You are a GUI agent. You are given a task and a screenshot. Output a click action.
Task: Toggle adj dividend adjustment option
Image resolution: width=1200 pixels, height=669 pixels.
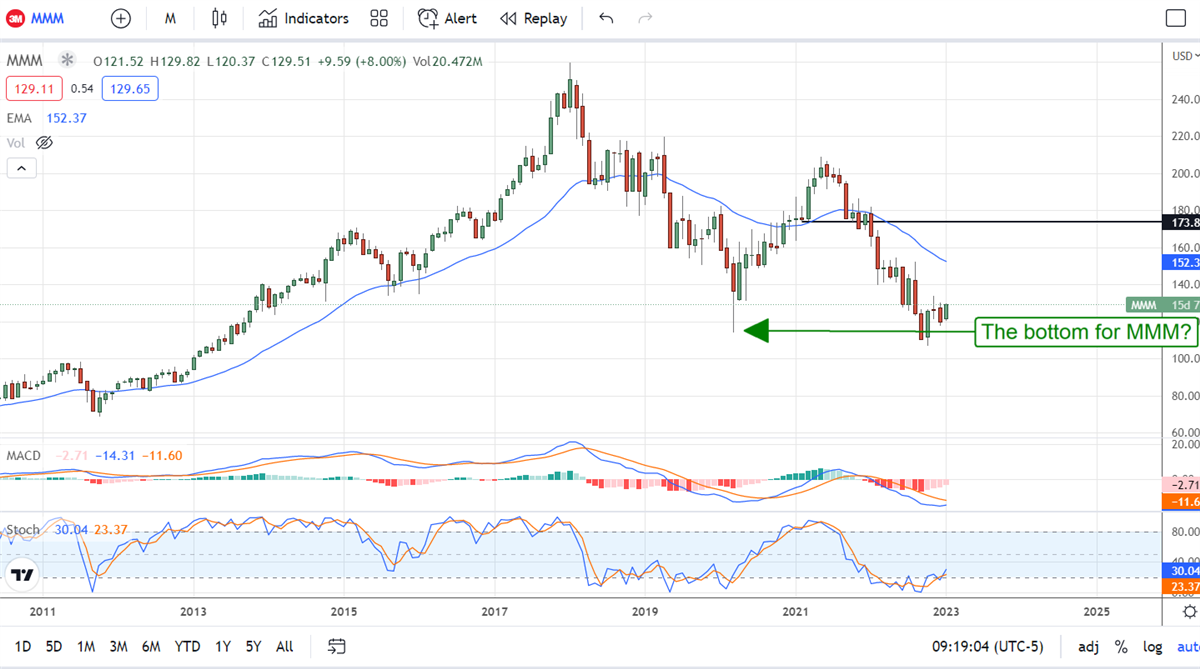[x=1090, y=646]
